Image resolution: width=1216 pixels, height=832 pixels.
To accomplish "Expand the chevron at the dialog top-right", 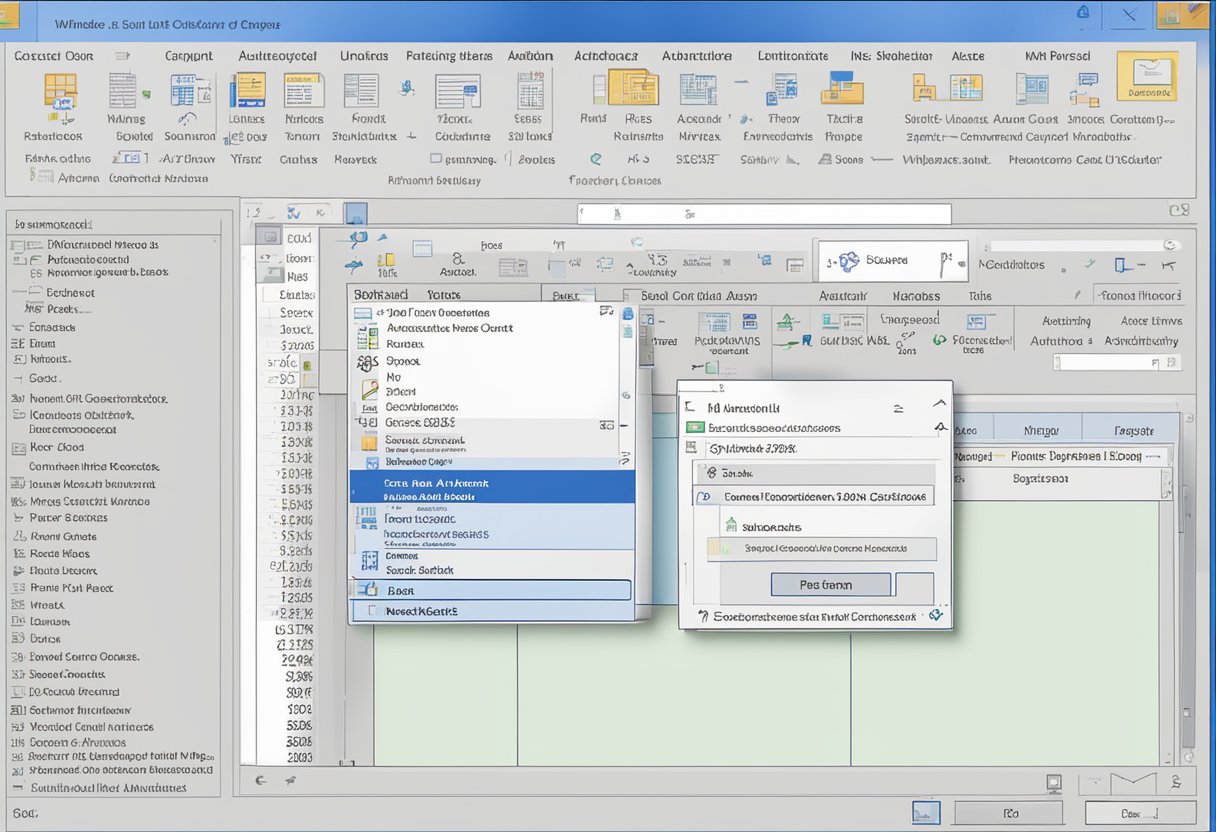I will pyautogui.click(x=937, y=402).
